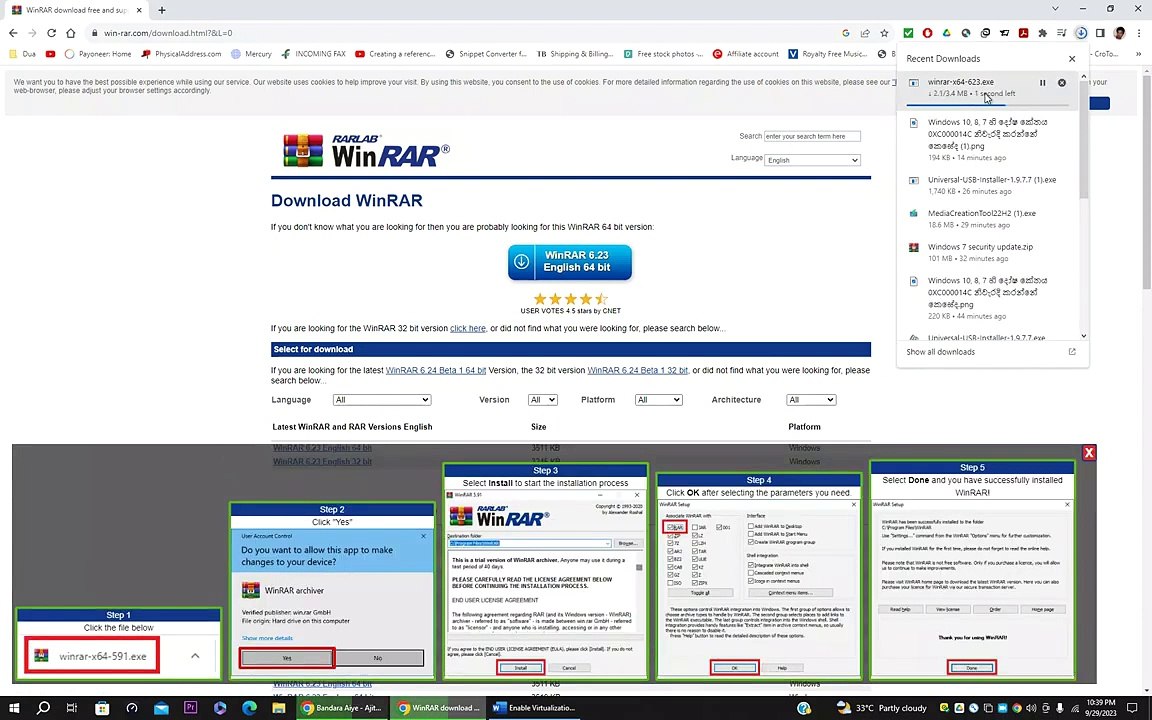Open the Extensions puzzle icon
The height and width of the screenshot is (720, 1152).
[x=1043, y=33]
